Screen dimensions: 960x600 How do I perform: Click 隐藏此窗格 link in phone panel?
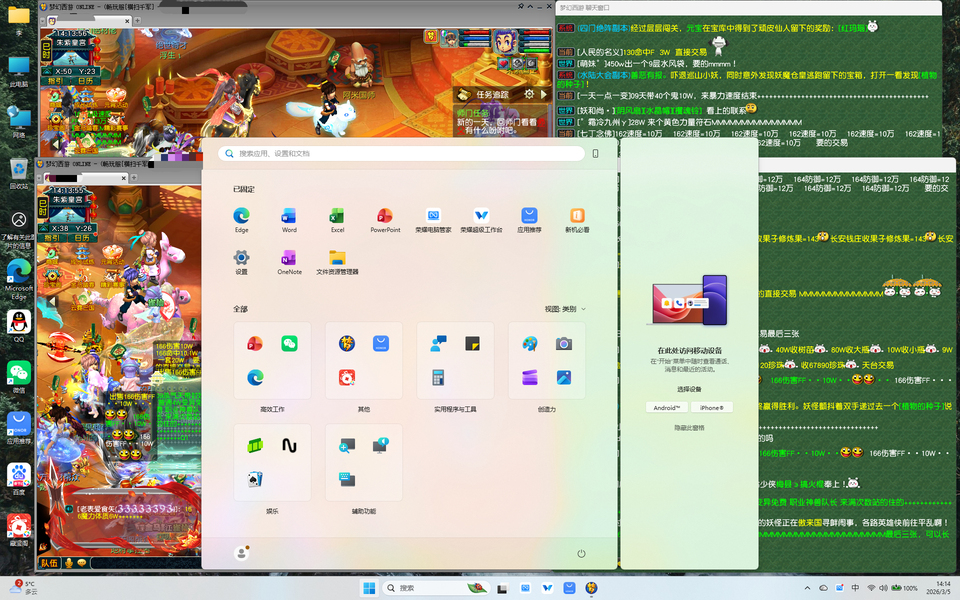(689, 428)
